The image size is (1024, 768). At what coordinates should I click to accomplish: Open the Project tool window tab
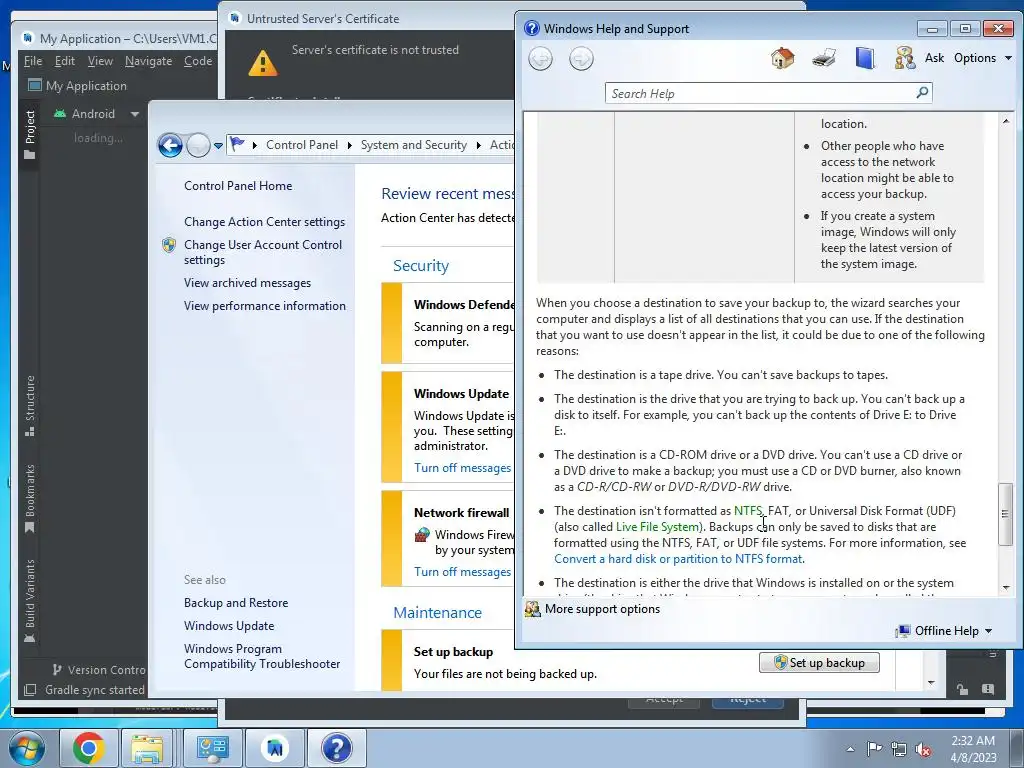click(29, 135)
